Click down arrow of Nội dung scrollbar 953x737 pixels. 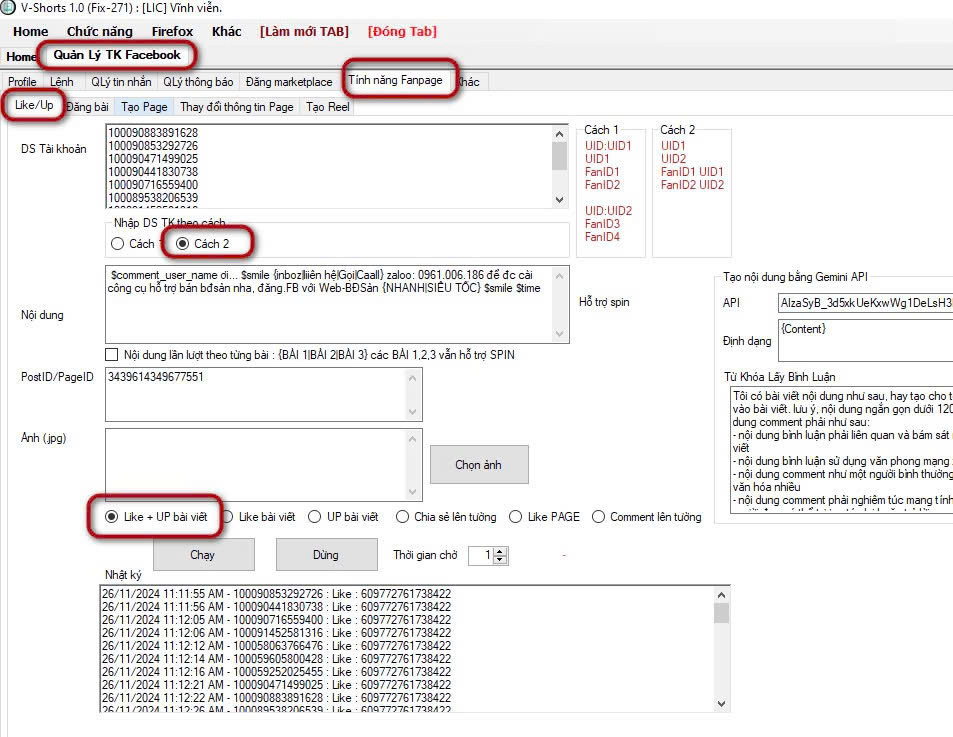tap(559, 334)
